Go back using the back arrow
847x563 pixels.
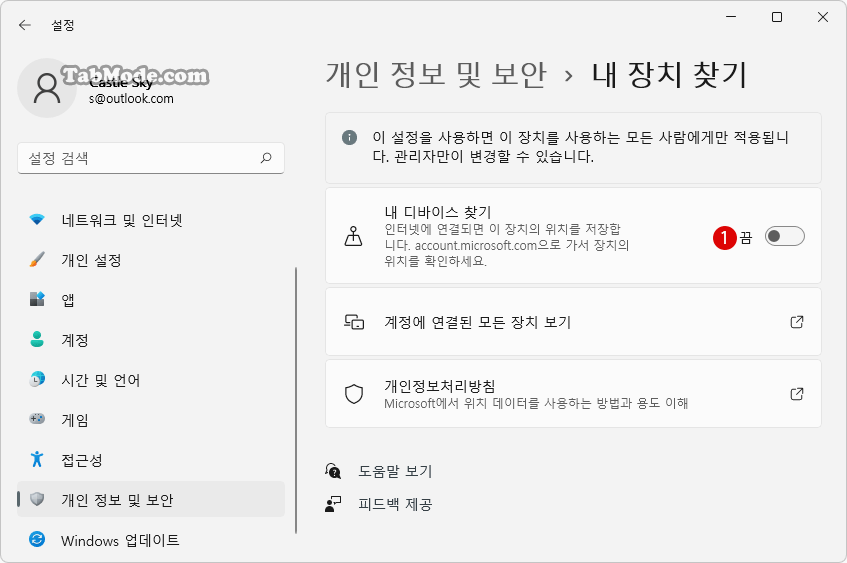point(25,25)
